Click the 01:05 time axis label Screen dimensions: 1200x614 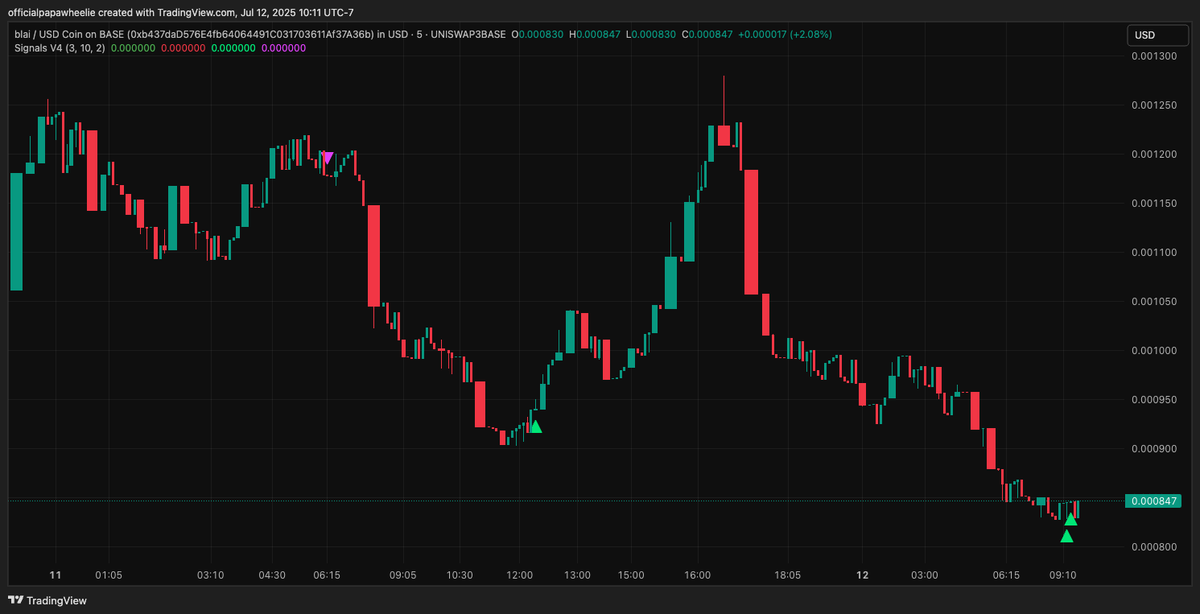(x=108, y=575)
